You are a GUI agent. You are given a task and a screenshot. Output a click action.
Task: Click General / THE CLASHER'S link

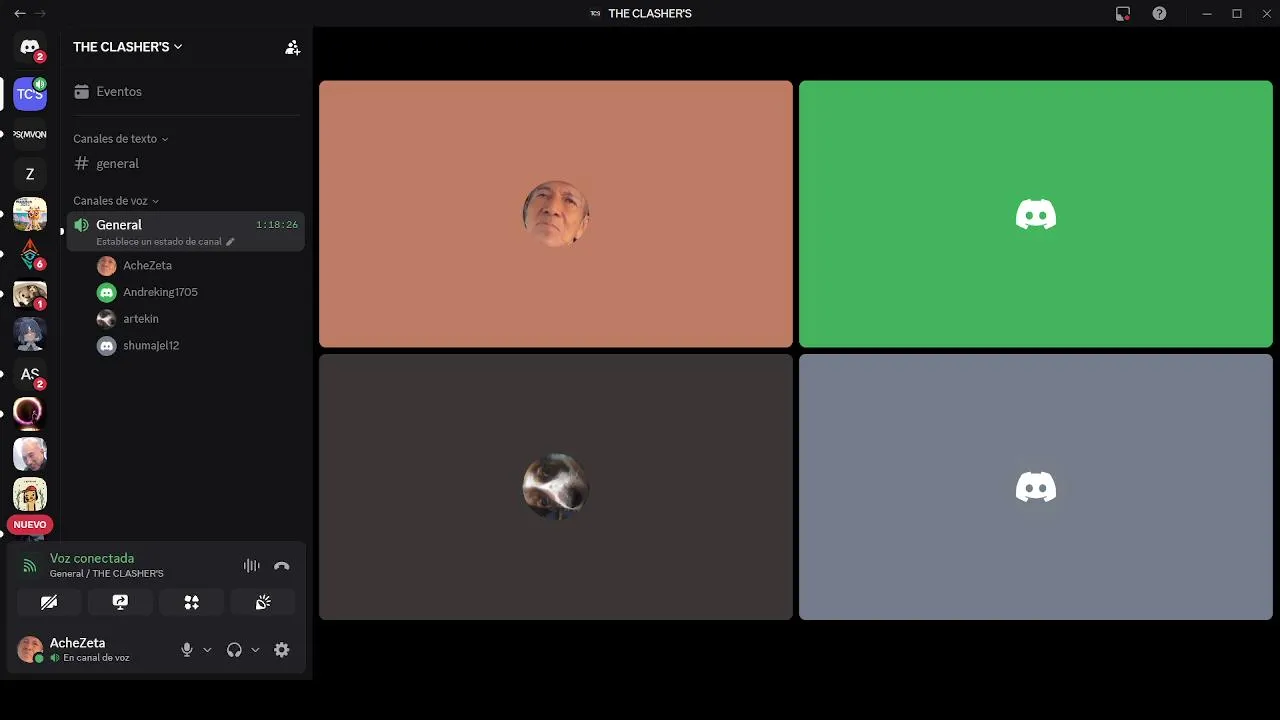[107, 574]
